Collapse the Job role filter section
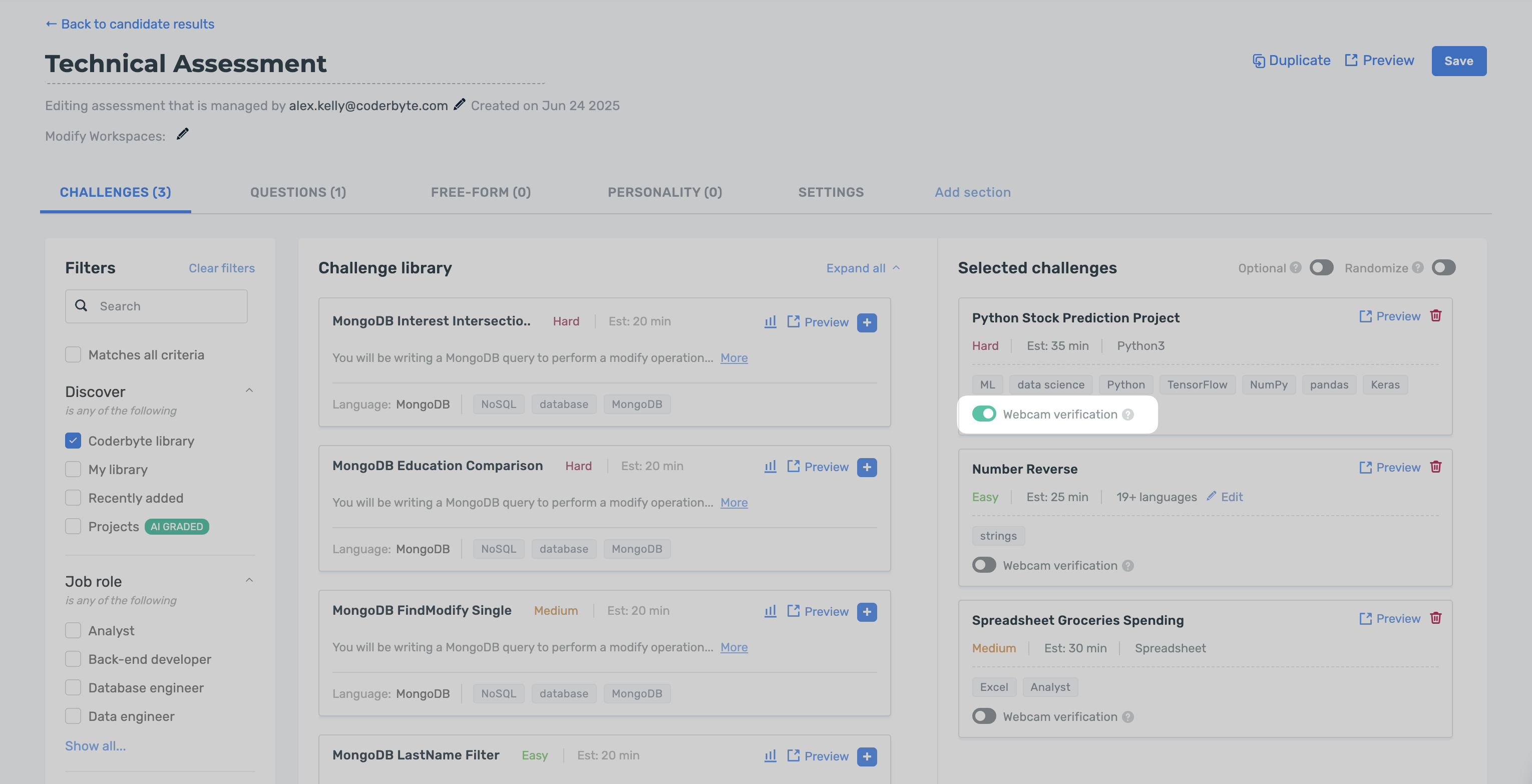1532x784 pixels. (249, 581)
